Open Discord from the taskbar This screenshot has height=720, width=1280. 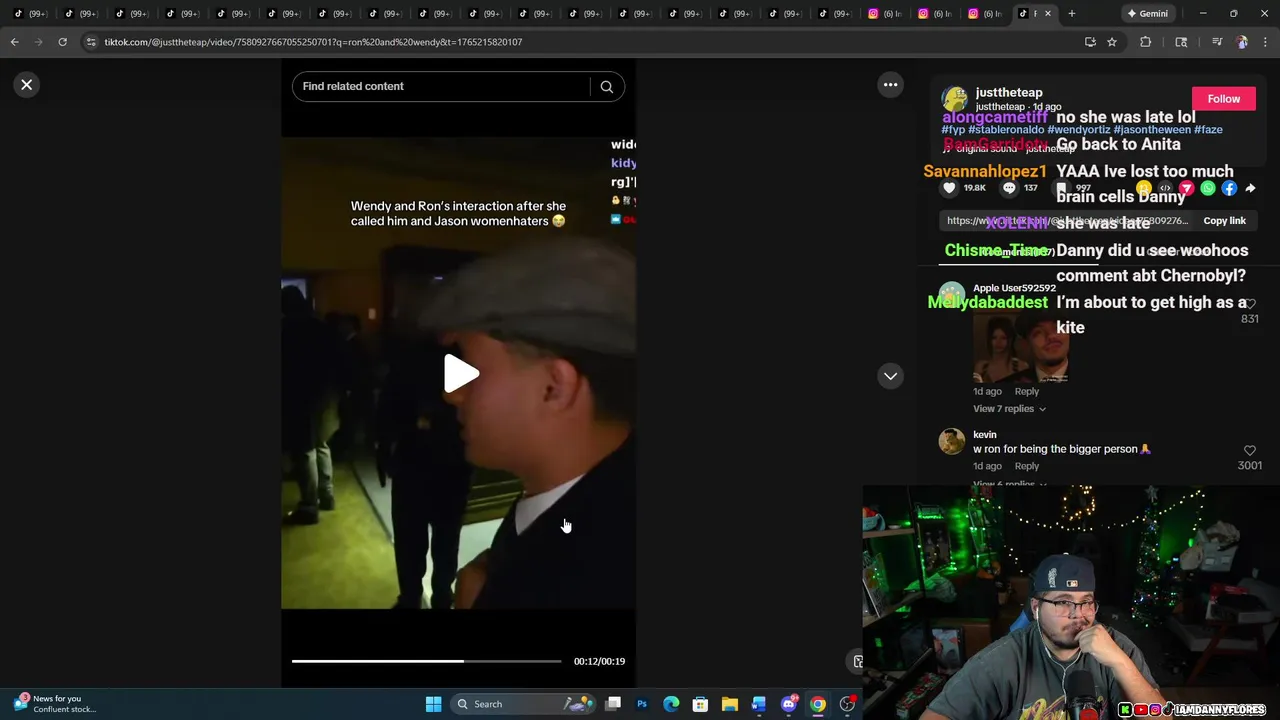click(x=788, y=704)
